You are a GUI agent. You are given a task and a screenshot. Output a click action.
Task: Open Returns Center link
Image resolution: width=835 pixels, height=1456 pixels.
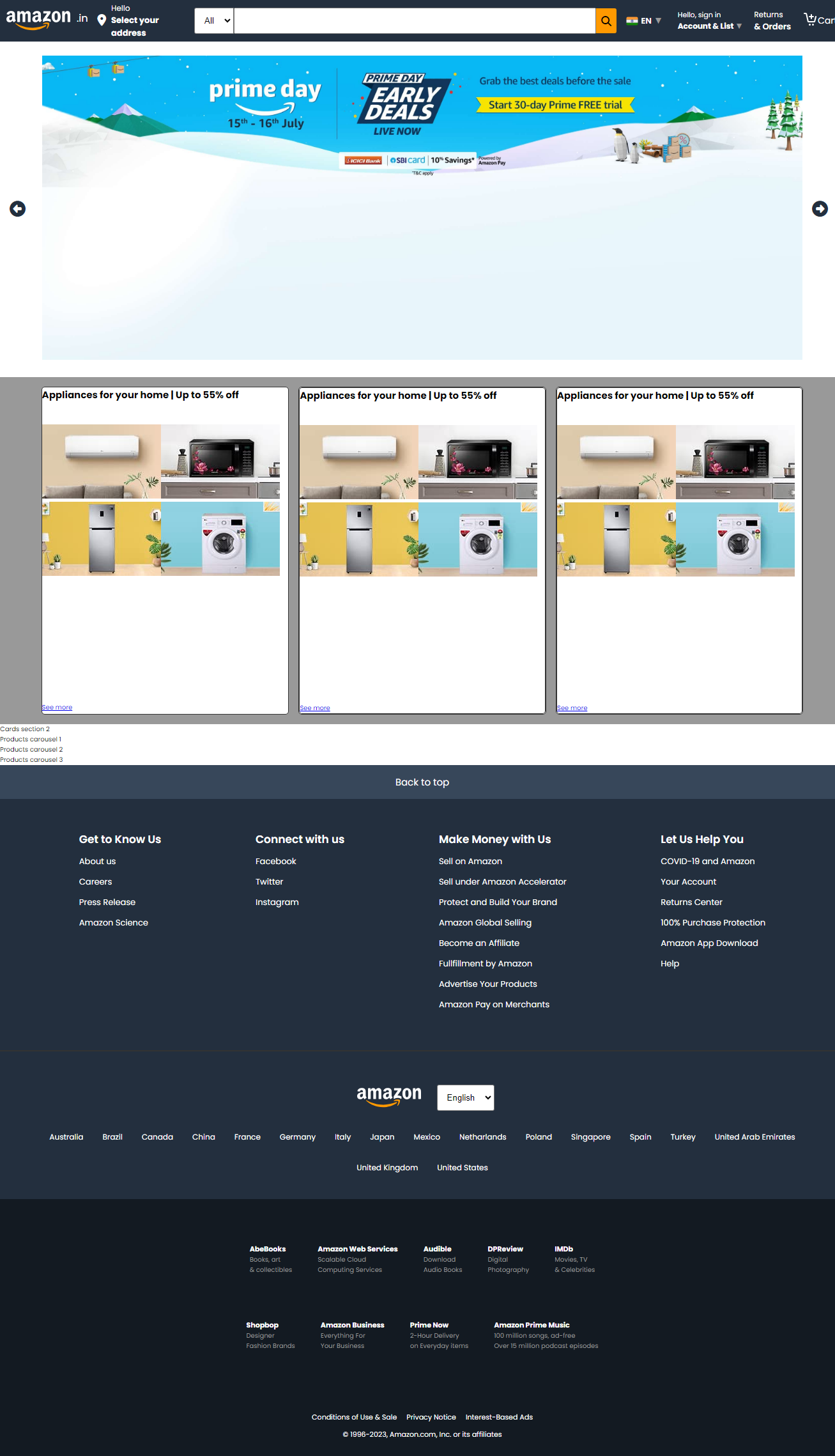692,902
